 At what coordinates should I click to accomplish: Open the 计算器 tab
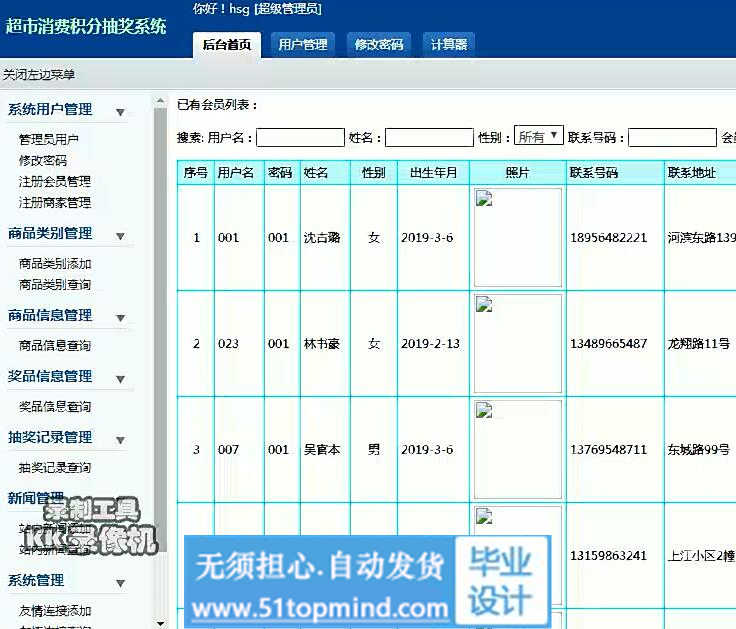449,45
